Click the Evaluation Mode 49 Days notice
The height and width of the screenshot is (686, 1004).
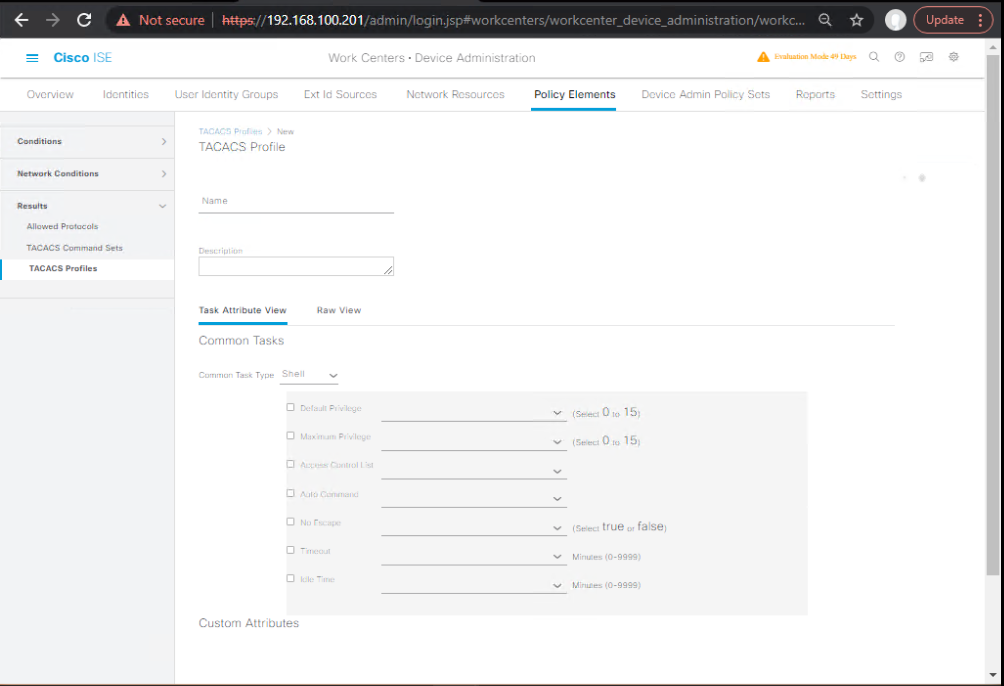click(814, 57)
